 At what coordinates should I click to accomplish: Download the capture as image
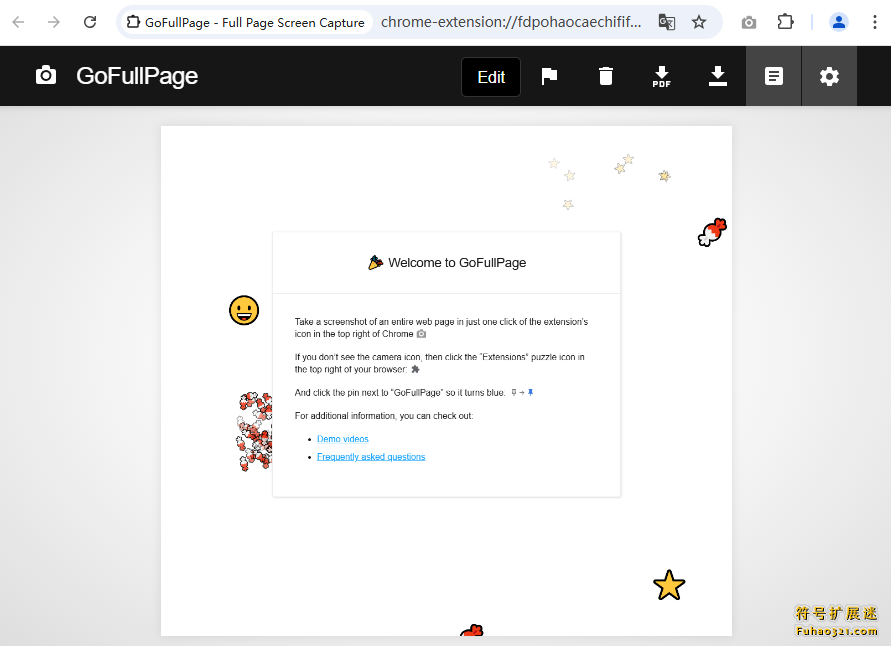pyautogui.click(x=718, y=76)
